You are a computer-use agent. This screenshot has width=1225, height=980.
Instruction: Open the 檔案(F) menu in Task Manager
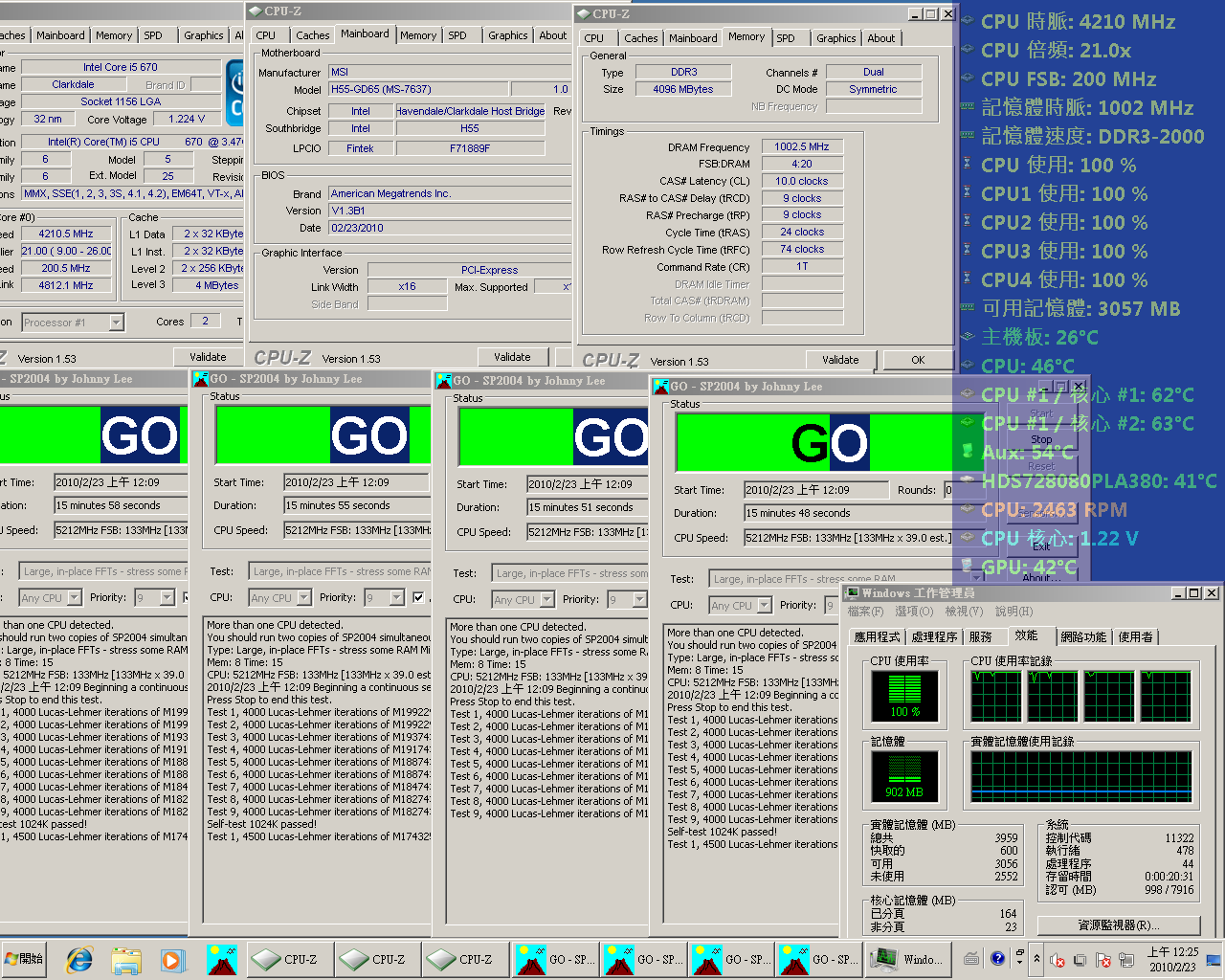coord(865,611)
